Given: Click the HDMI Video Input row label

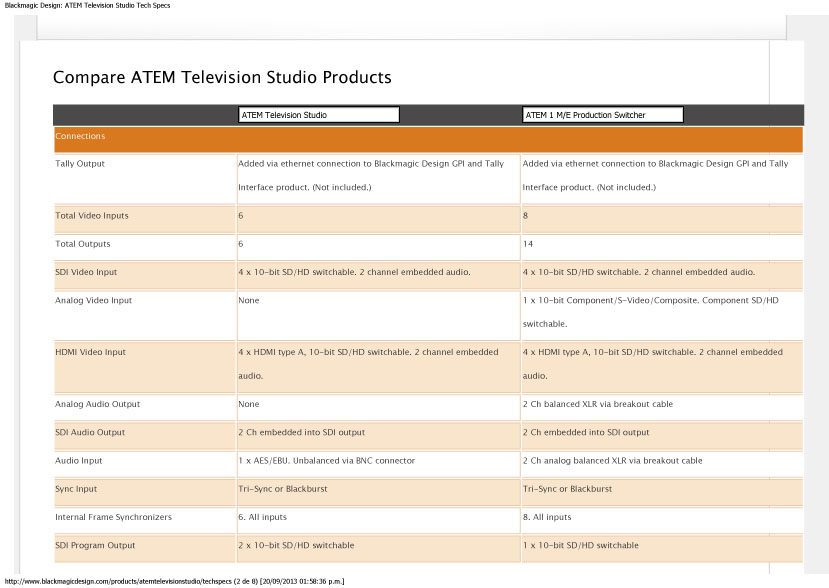Looking at the screenshot, I should coord(90,352).
